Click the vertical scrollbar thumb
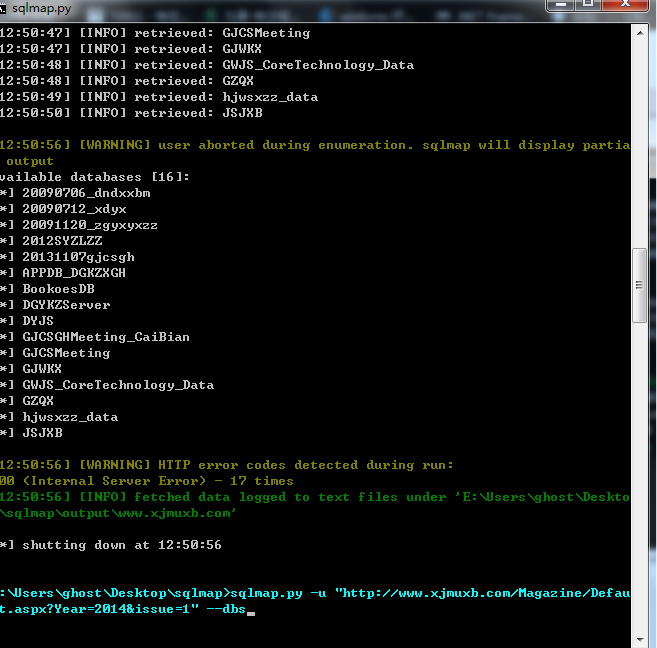The image size is (657, 648). tap(639, 285)
